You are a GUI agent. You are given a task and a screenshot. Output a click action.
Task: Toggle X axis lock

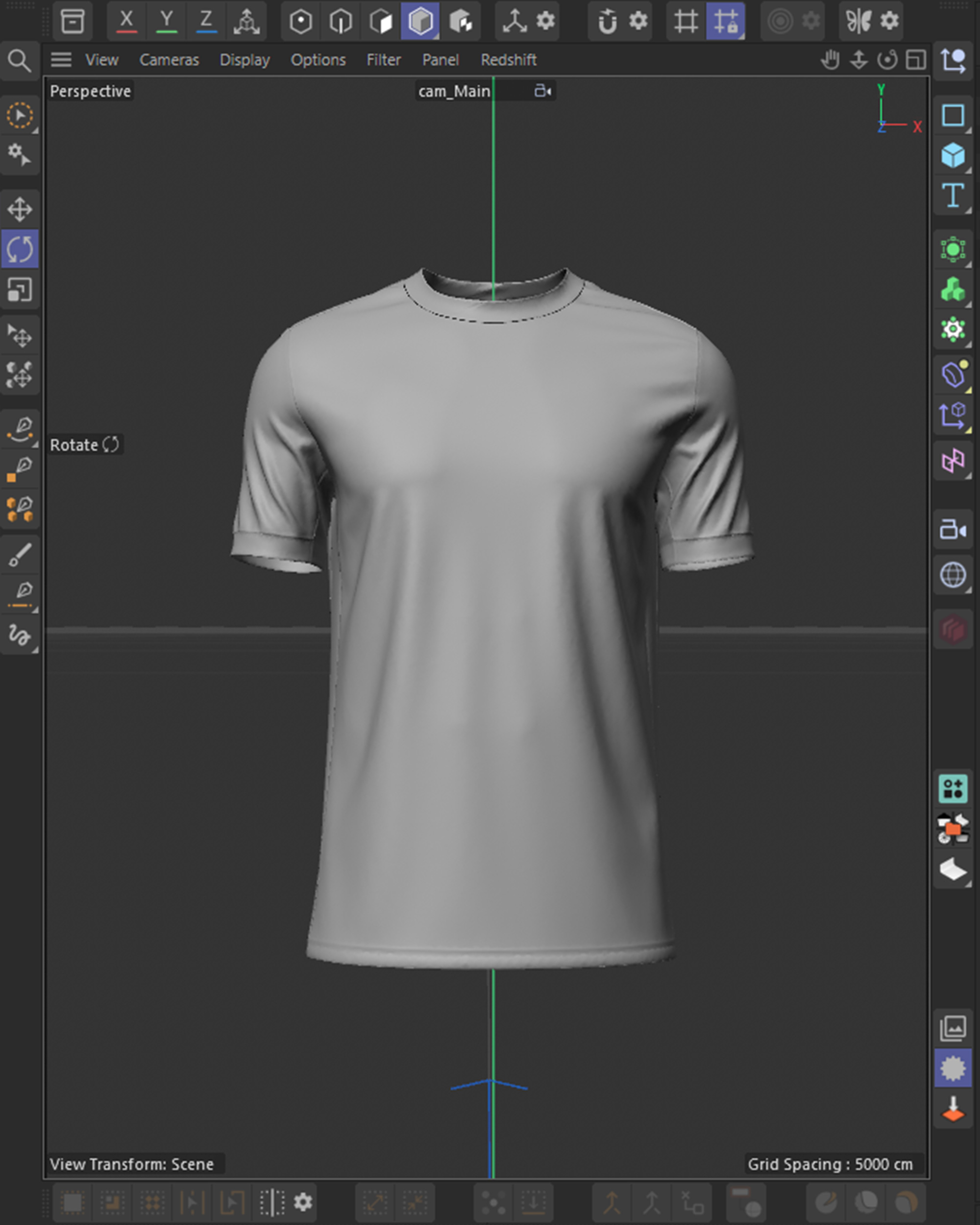[x=127, y=21]
